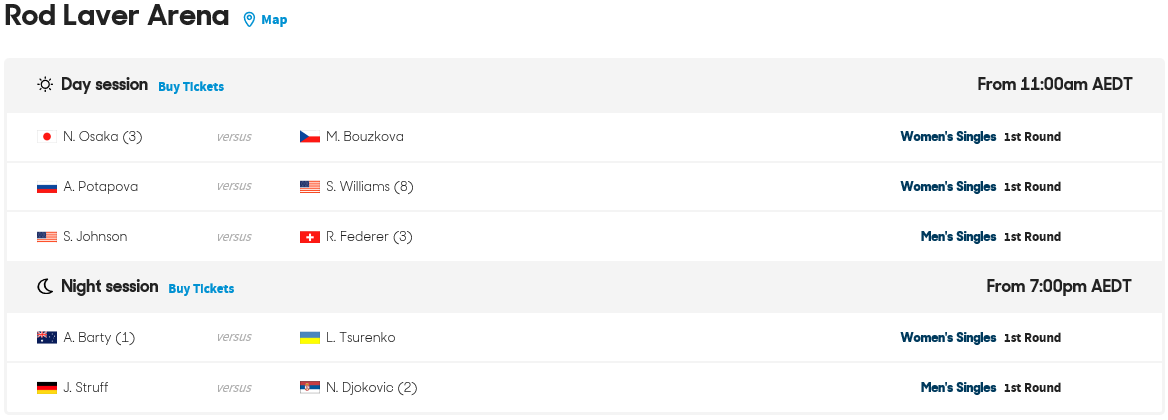Click Women's Singles on the Barty match row

point(948,337)
